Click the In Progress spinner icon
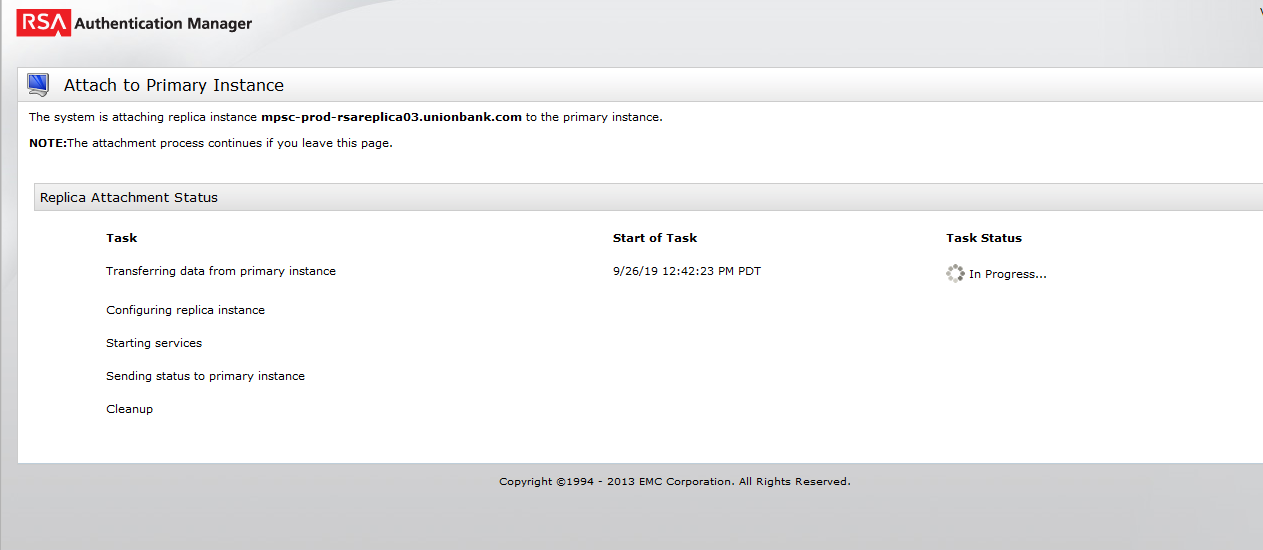 point(955,273)
